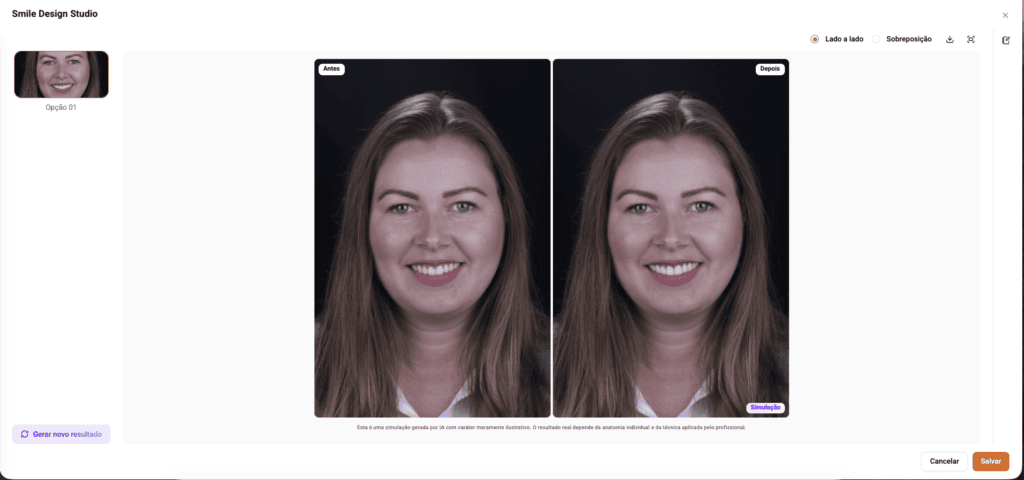Click the refresh icon in Gerar novo resultado
Viewport: 1024px width, 480px height.
[25, 434]
